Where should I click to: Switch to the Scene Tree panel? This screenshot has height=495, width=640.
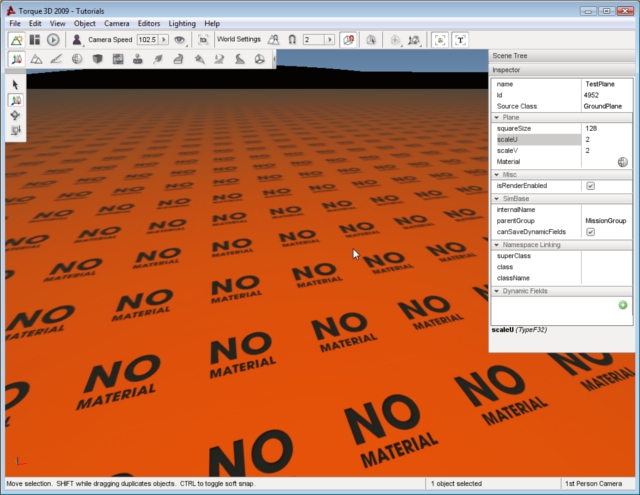pos(512,58)
